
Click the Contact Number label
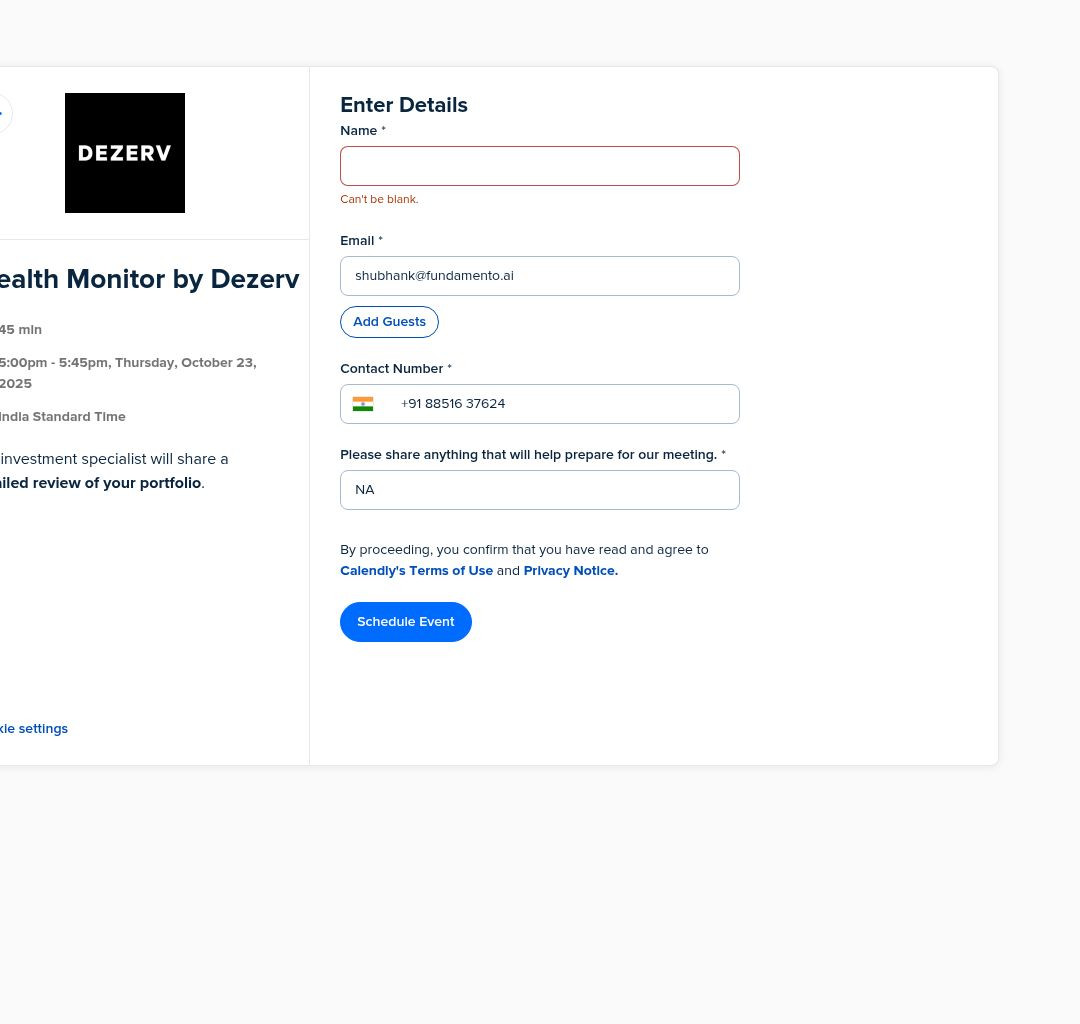pyautogui.click(x=391, y=369)
